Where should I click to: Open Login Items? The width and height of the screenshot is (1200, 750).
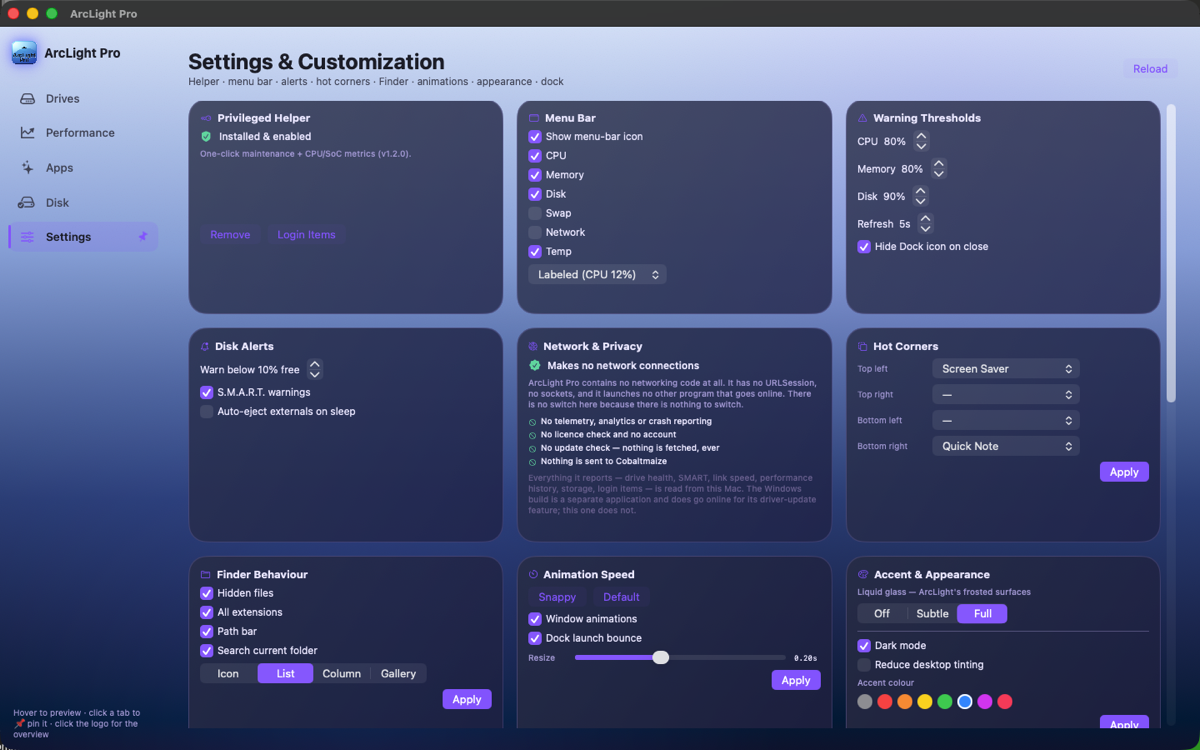pyautogui.click(x=306, y=235)
